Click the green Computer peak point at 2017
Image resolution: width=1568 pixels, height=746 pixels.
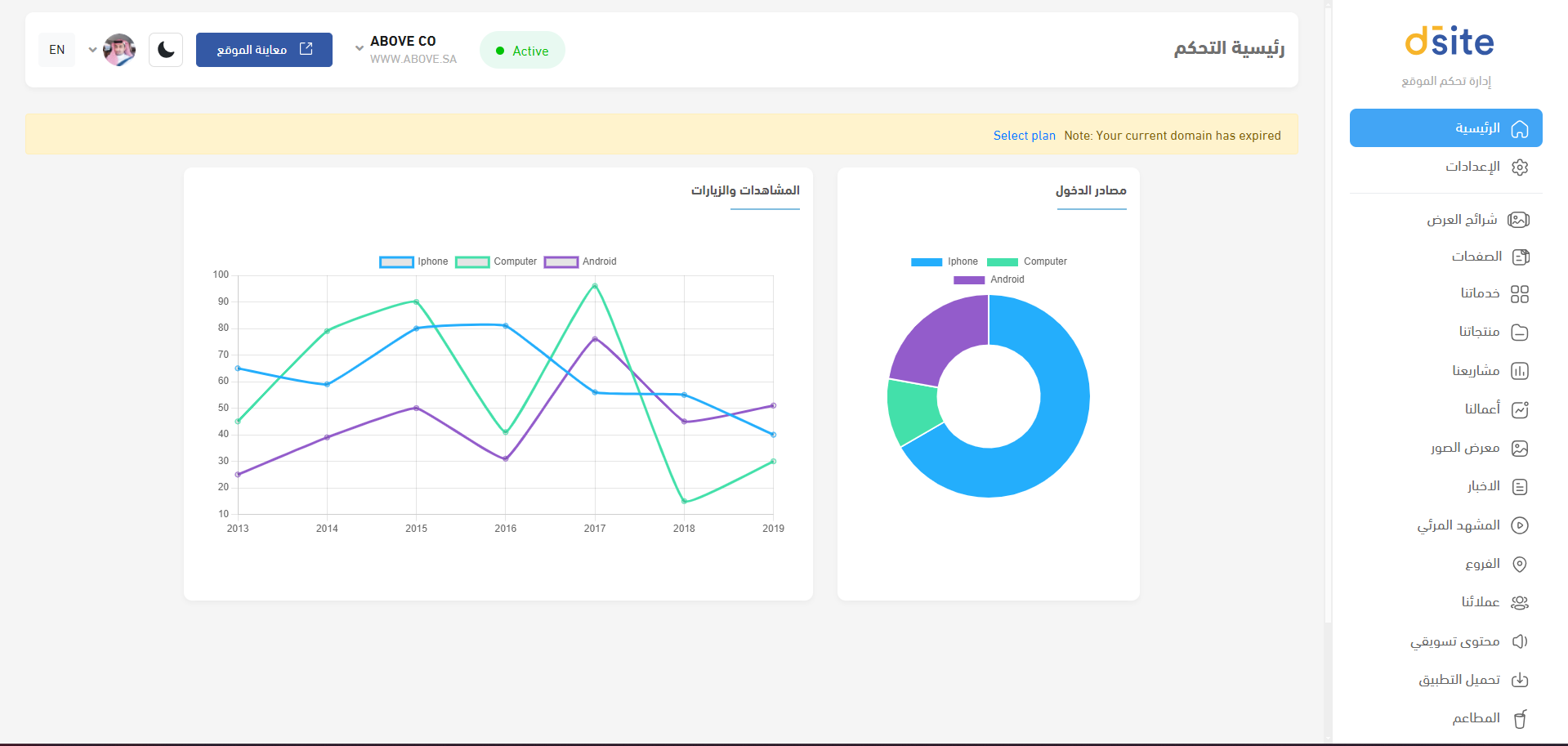595,286
